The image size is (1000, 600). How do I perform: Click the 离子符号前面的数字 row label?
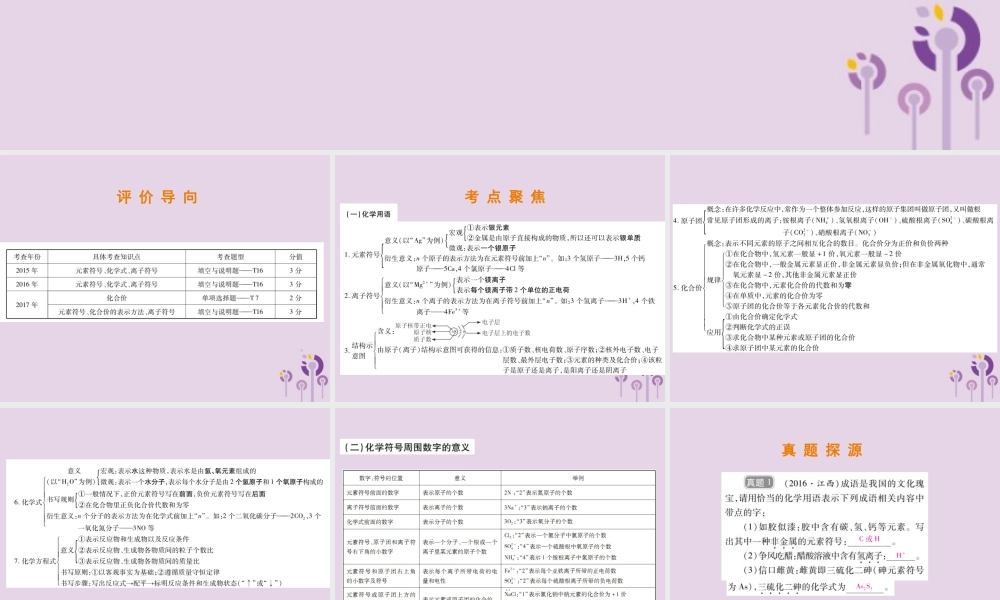tap(381, 507)
